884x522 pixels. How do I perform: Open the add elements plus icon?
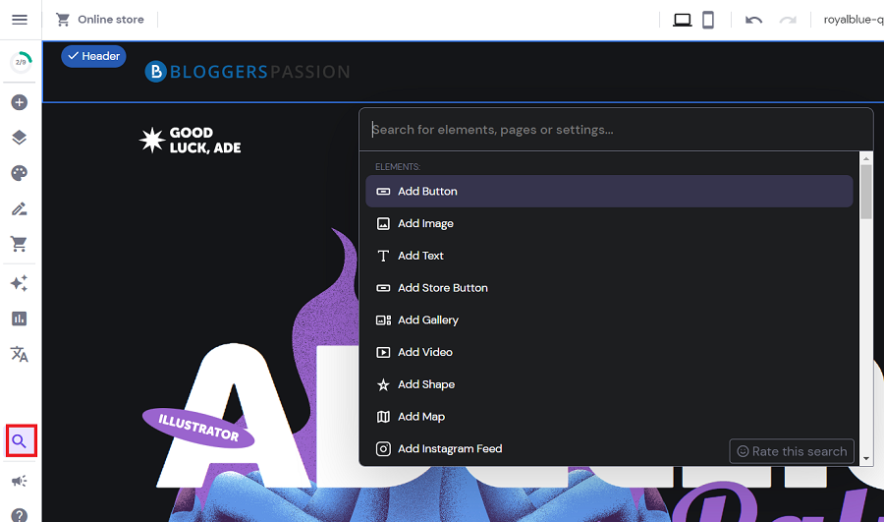[19, 103]
